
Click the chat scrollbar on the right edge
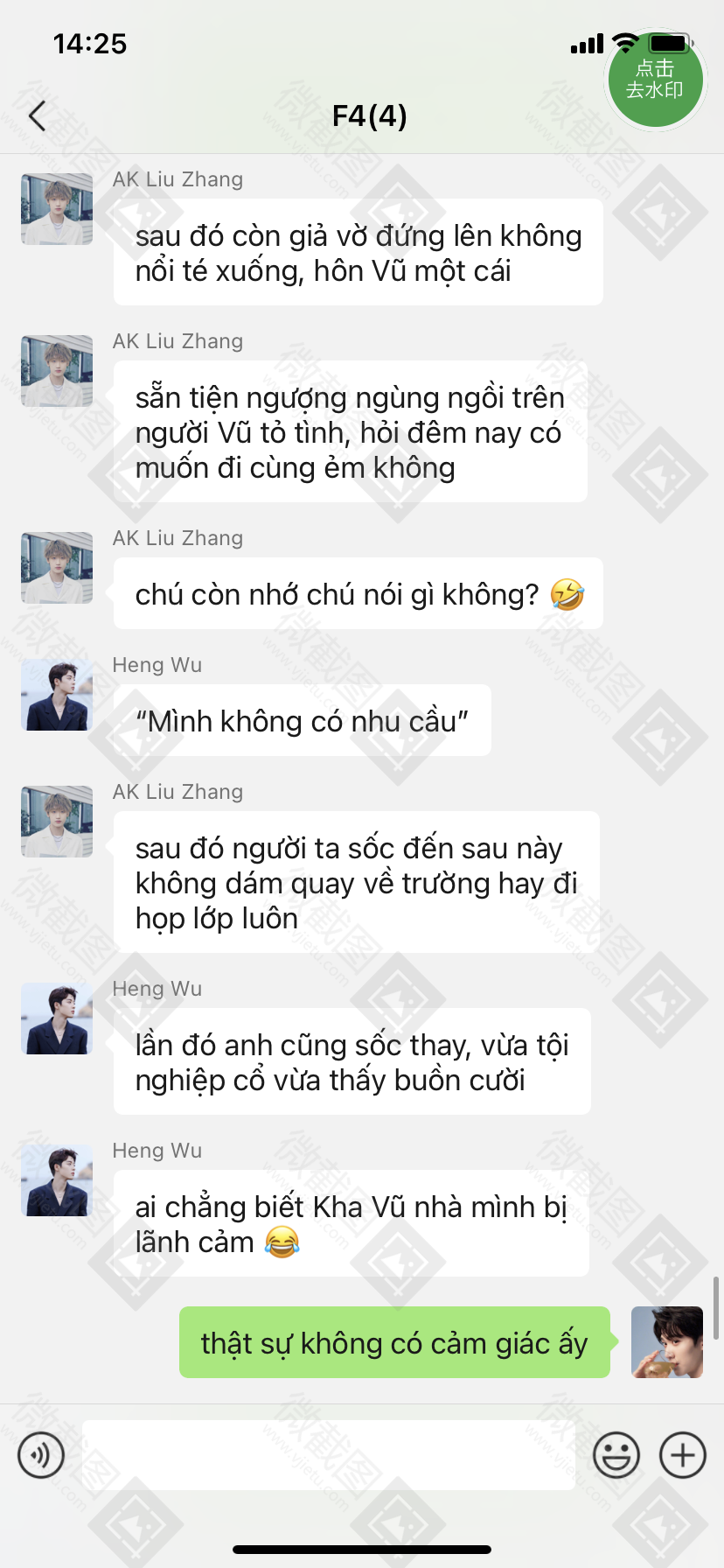tap(716, 1307)
